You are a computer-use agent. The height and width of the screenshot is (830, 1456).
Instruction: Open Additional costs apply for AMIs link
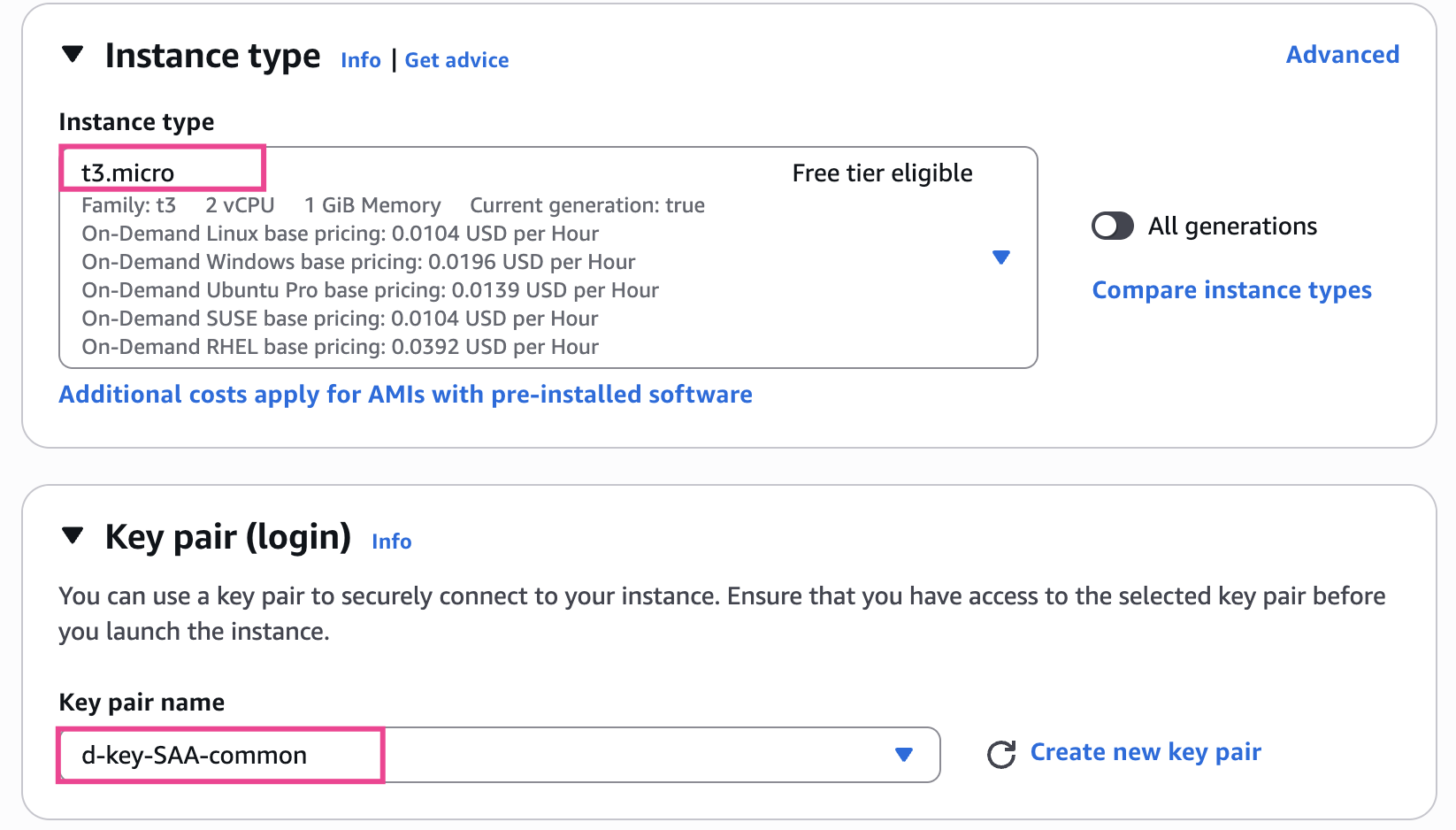pyautogui.click(x=405, y=395)
